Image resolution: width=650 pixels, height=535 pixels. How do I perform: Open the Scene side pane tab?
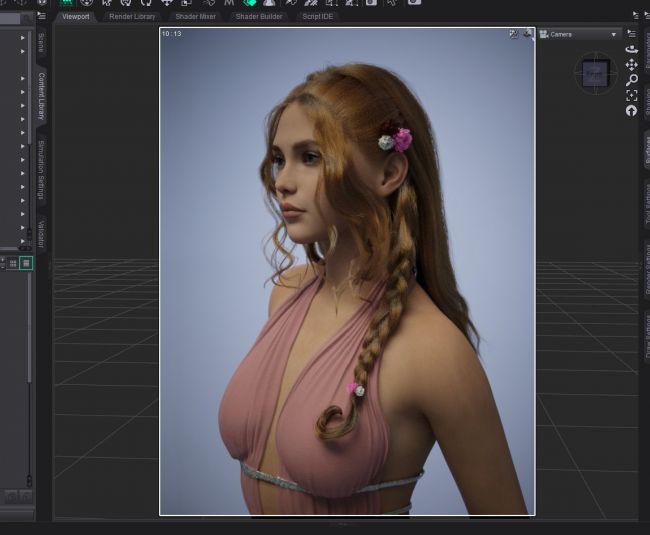[41, 43]
